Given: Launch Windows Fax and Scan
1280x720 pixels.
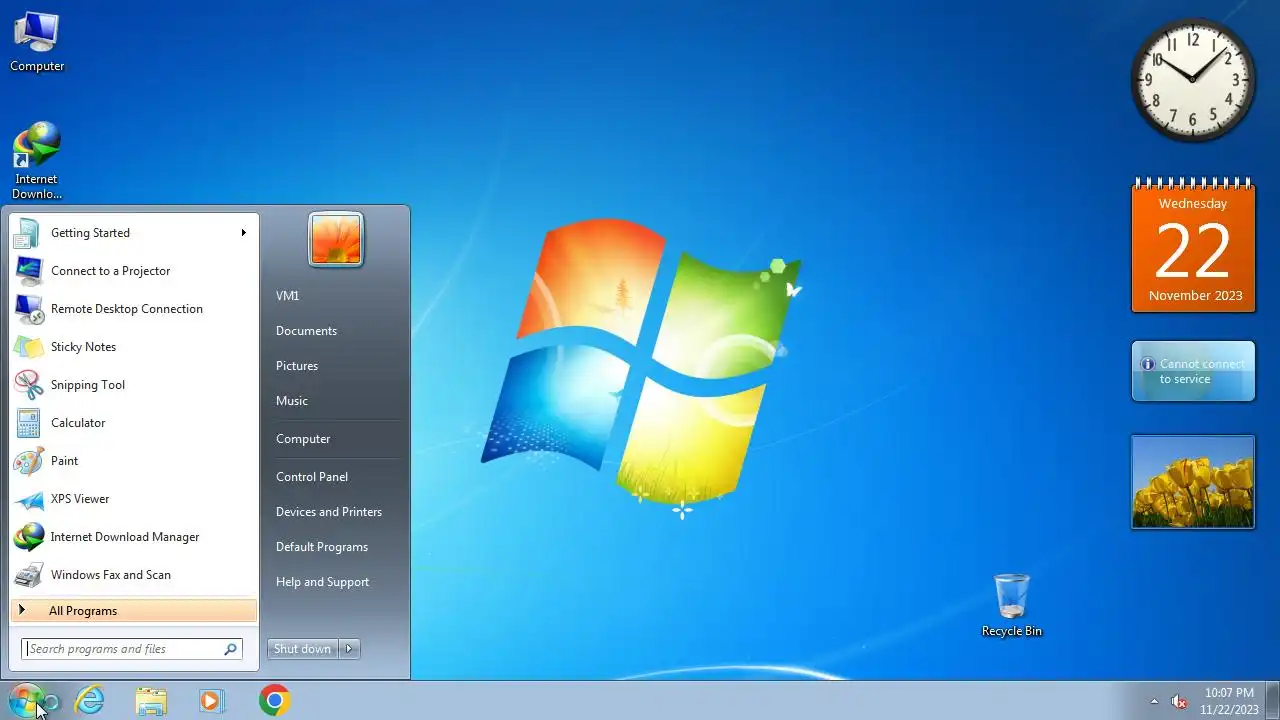Looking at the screenshot, I should [x=134, y=575].
